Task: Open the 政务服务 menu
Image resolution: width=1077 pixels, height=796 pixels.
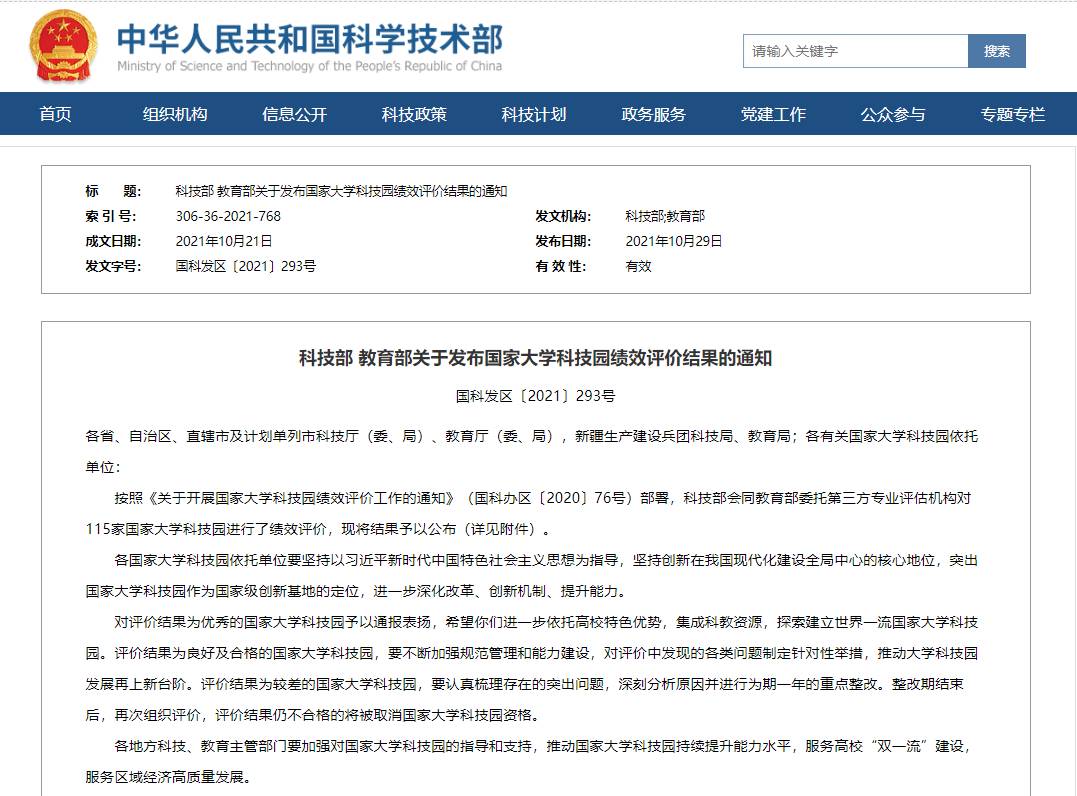Action: coord(653,114)
